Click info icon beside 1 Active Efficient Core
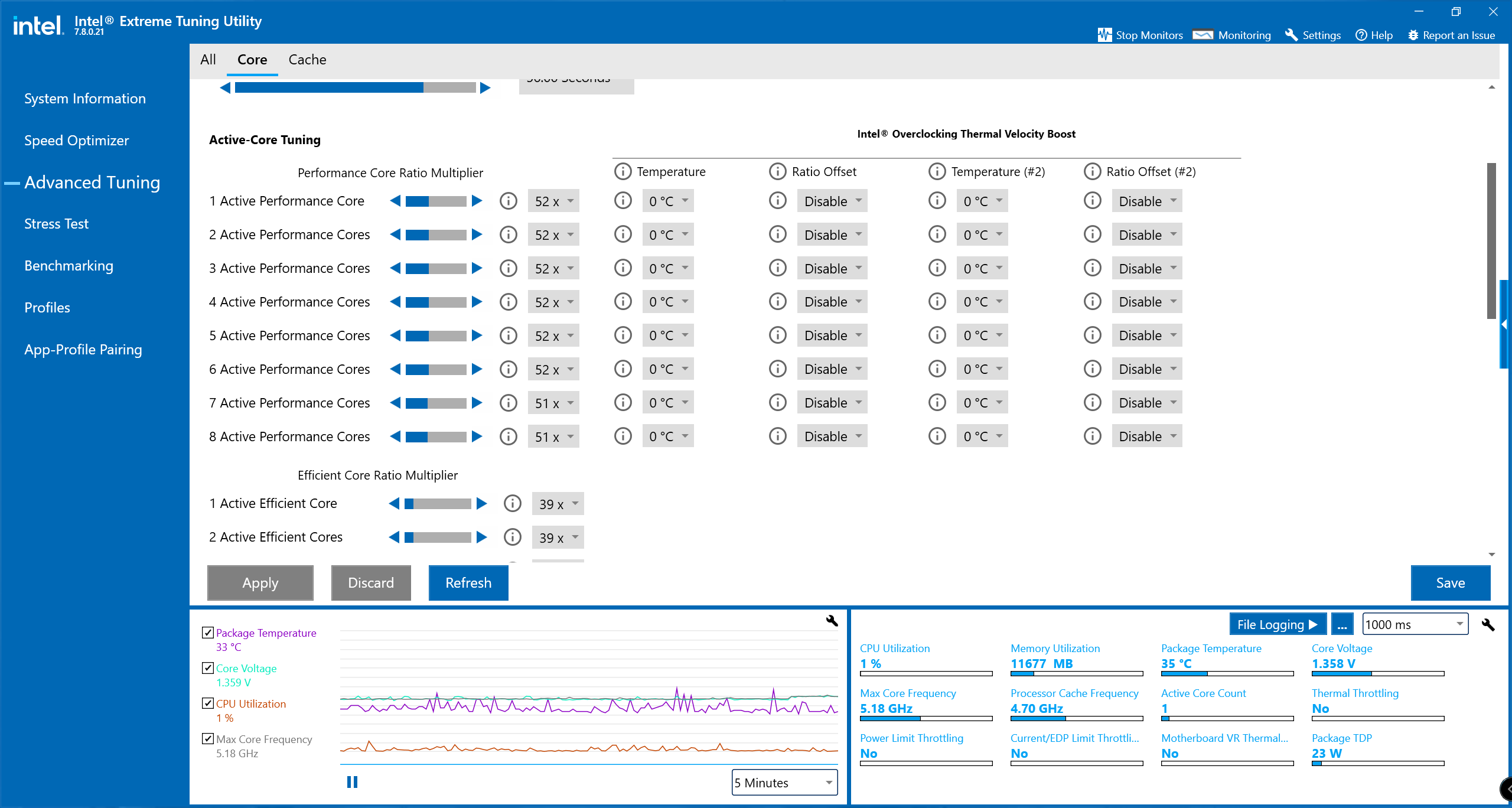The image size is (1512, 808). click(x=512, y=504)
